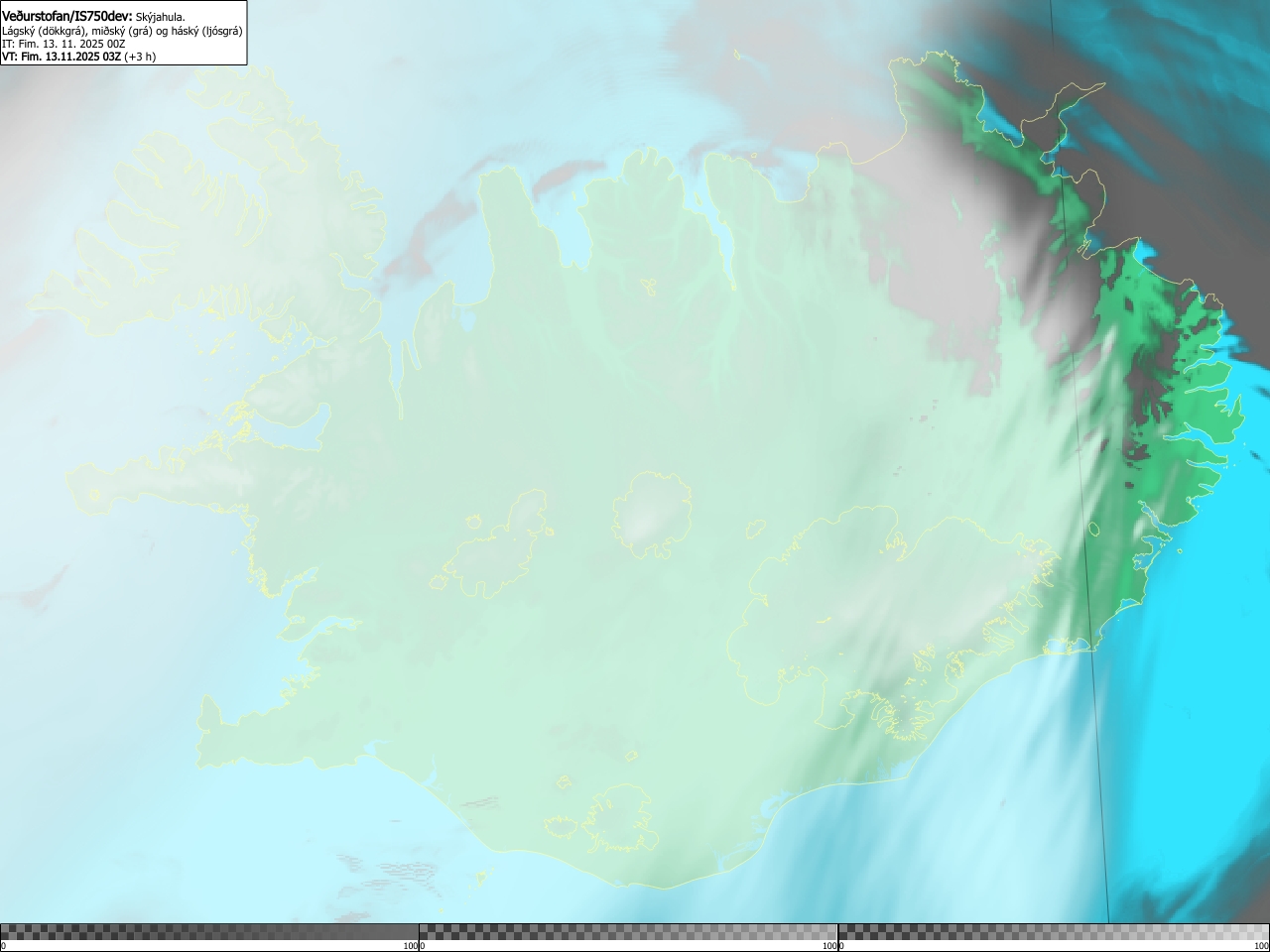Image resolution: width=1270 pixels, height=952 pixels.
Task: Click the dark grey low-cloud colour scale bar
Action: point(209,932)
